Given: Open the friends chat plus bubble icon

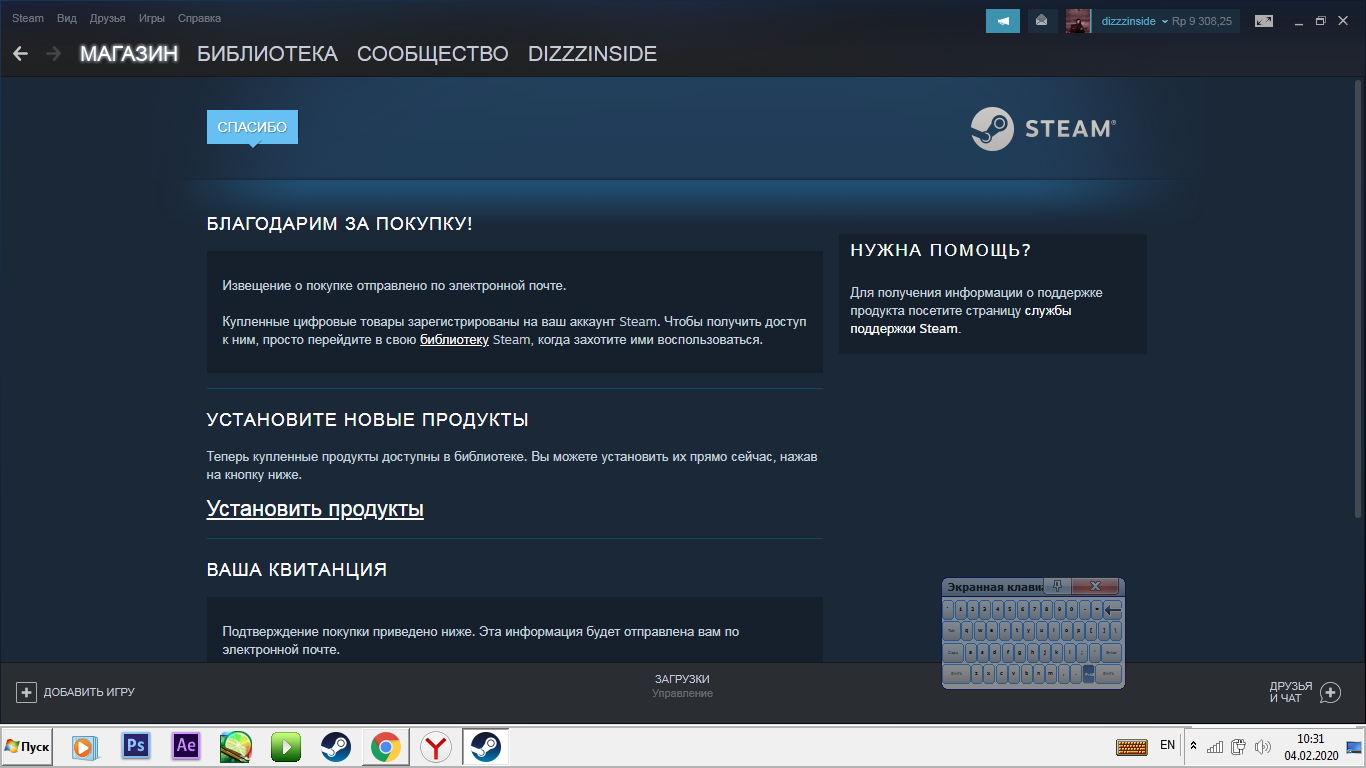Looking at the screenshot, I should (x=1330, y=692).
